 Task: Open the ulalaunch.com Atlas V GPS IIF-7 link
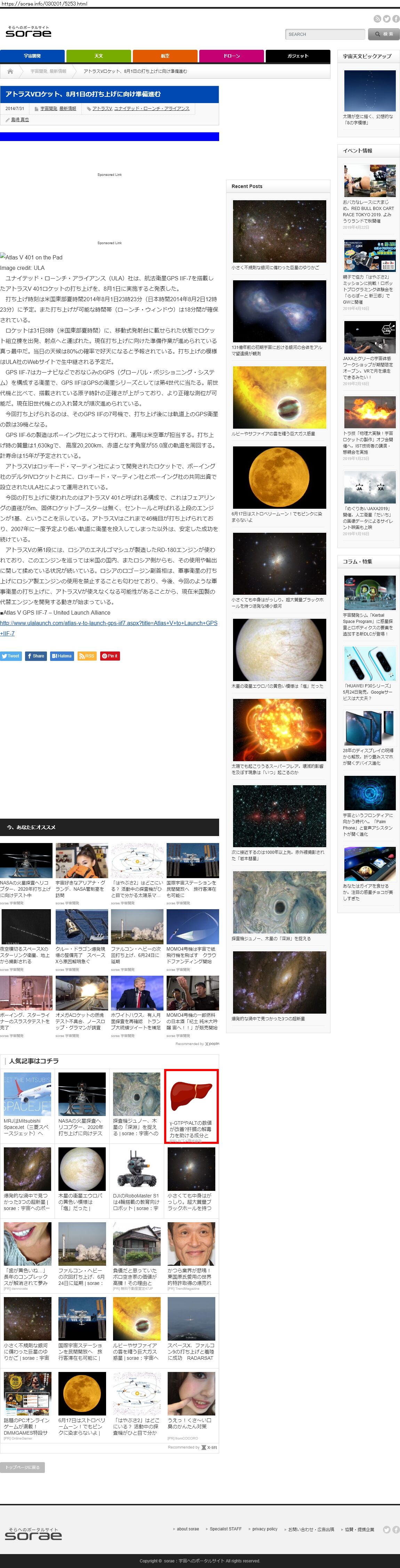tap(109, 628)
